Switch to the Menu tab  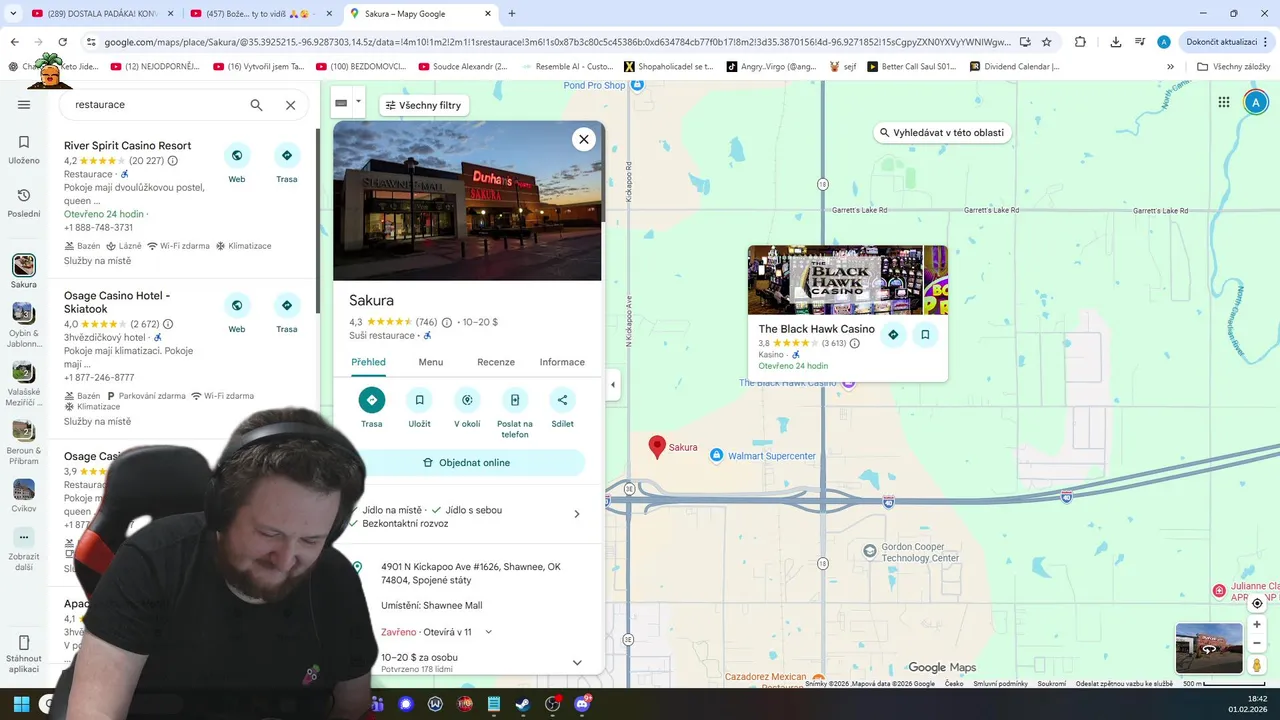pyautogui.click(x=431, y=362)
